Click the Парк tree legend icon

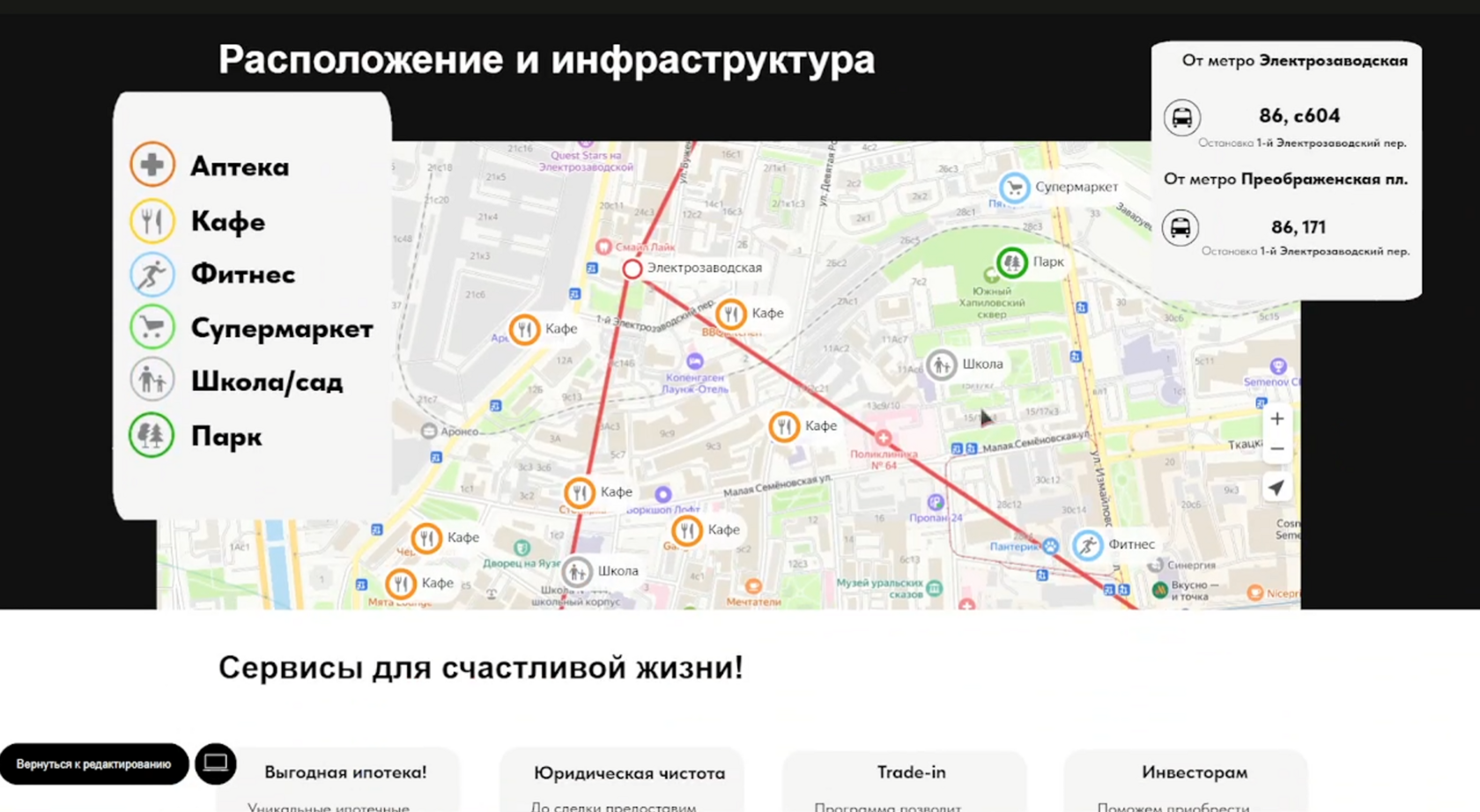click(x=152, y=436)
